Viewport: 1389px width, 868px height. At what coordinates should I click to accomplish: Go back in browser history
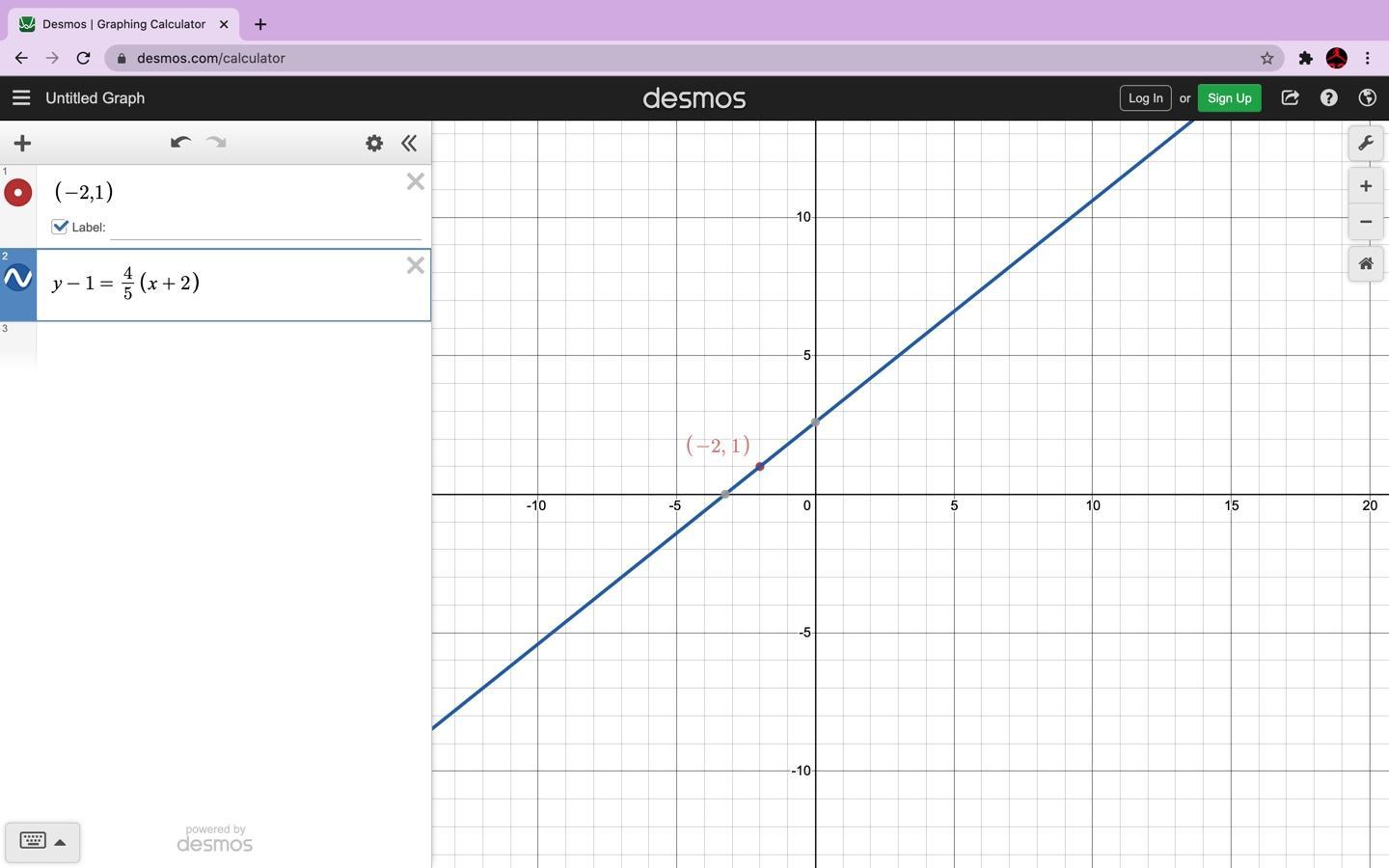tap(21, 58)
